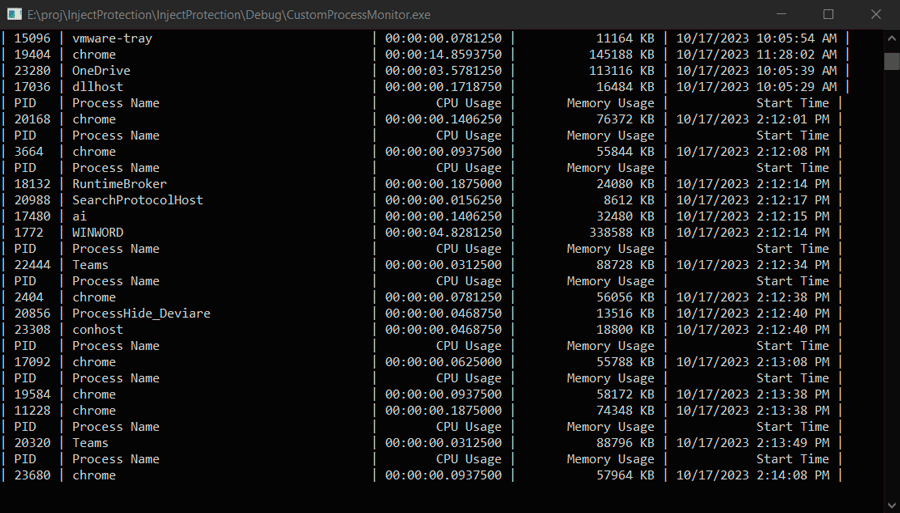Select Teams with PID 20320

[x=90, y=443]
